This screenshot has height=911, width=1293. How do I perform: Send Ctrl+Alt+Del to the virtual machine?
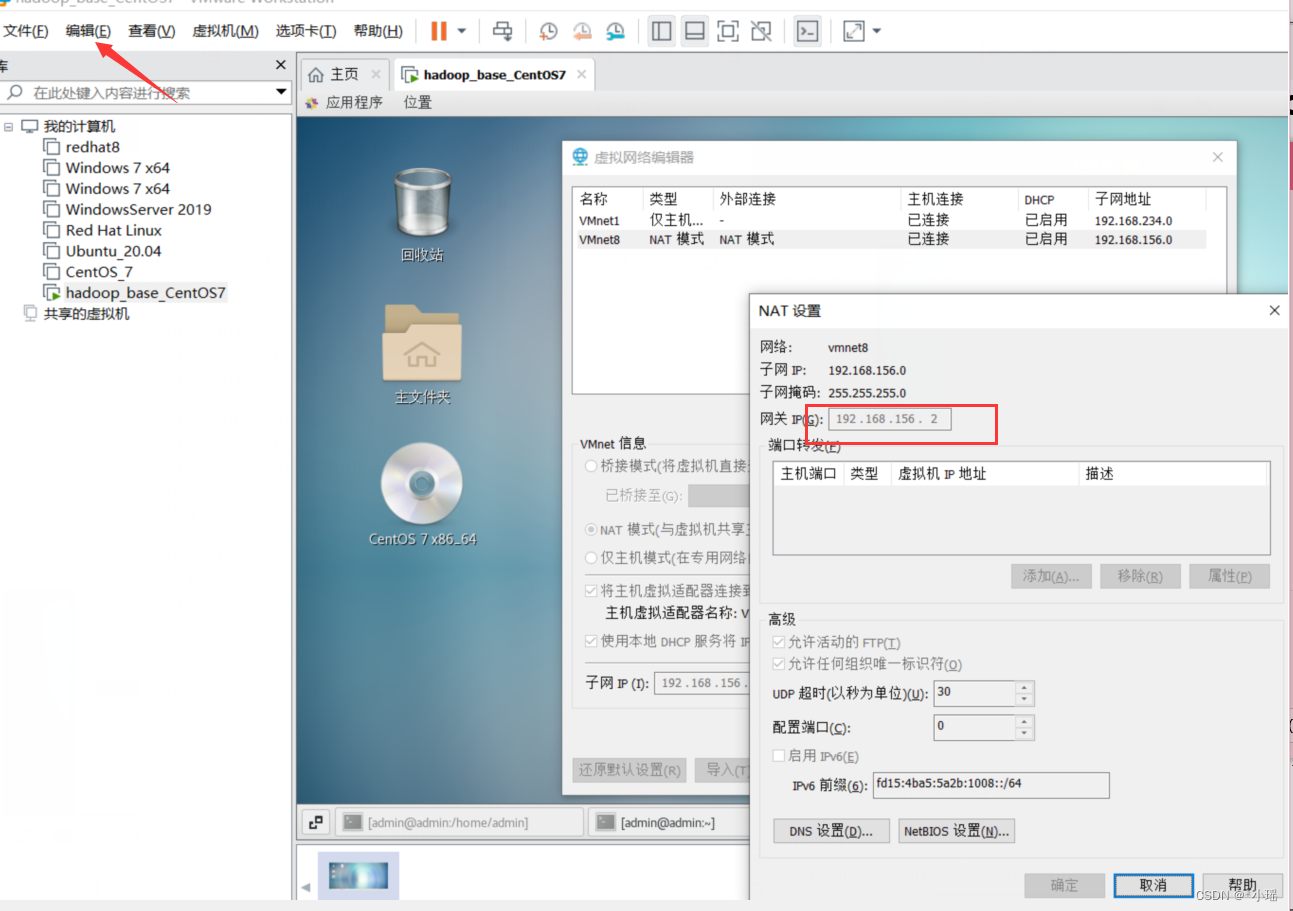pyautogui.click(x=503, y=31)
